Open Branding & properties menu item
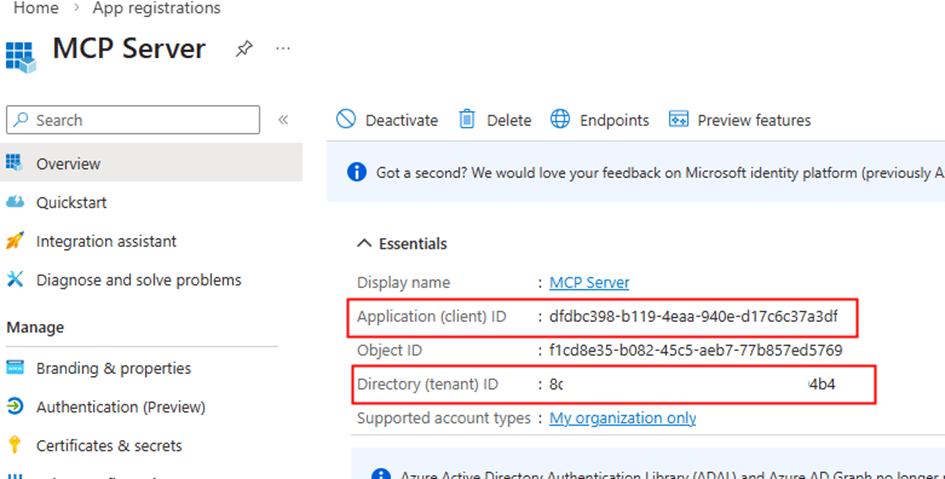Image resolution: width=945 pixels, height=479 pixels. (x=113, y=368)
